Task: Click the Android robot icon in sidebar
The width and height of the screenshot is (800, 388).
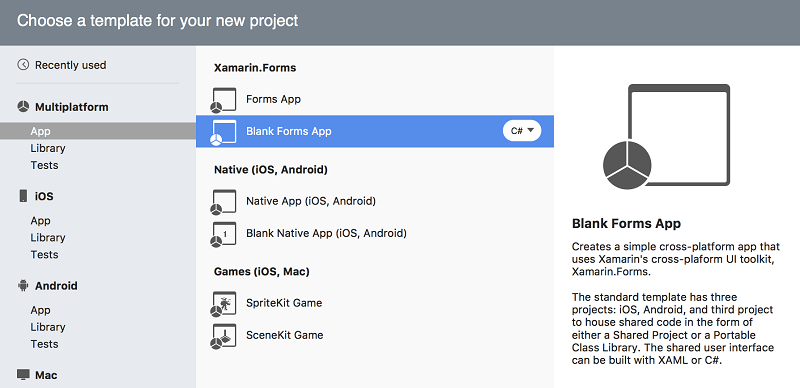Action: (x=23, y=285)
